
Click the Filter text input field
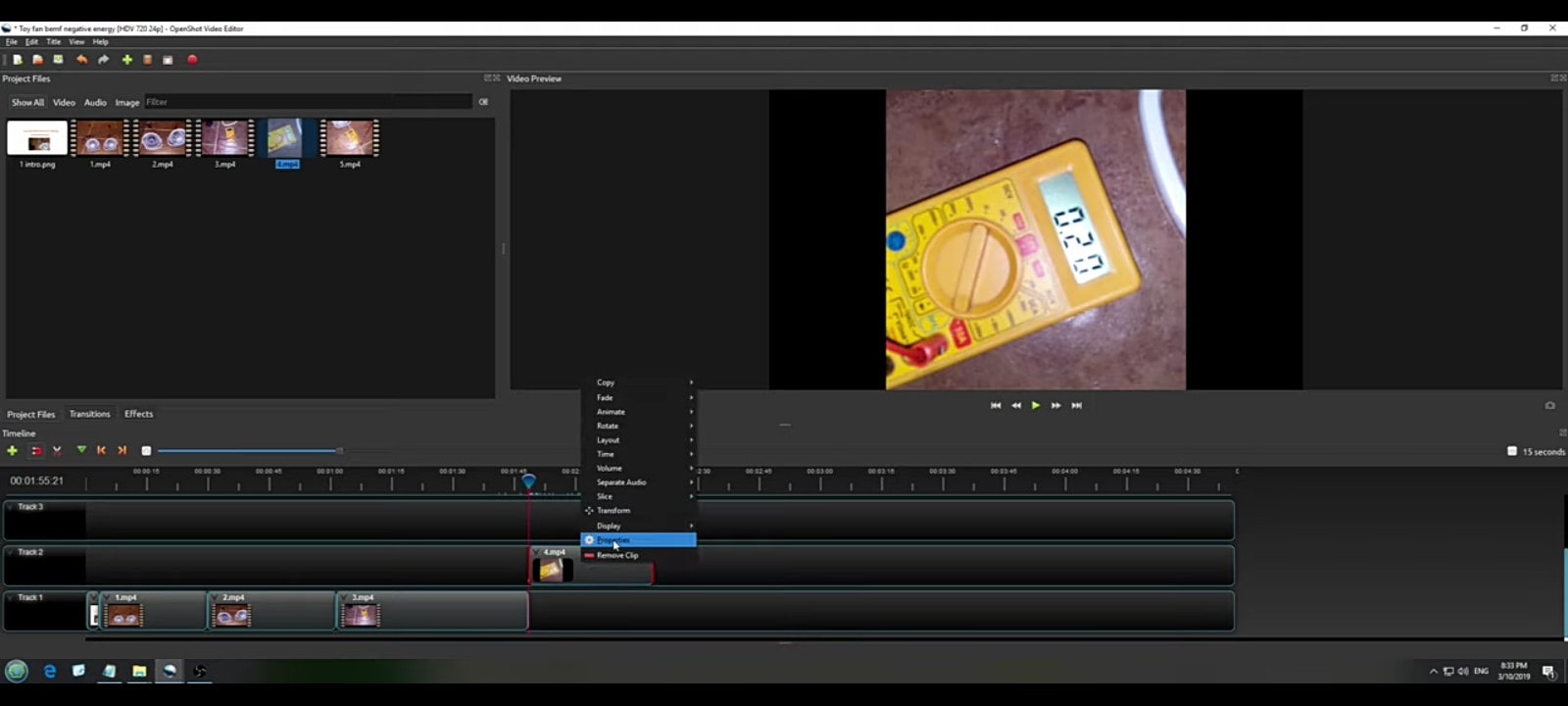pos(308,102)
